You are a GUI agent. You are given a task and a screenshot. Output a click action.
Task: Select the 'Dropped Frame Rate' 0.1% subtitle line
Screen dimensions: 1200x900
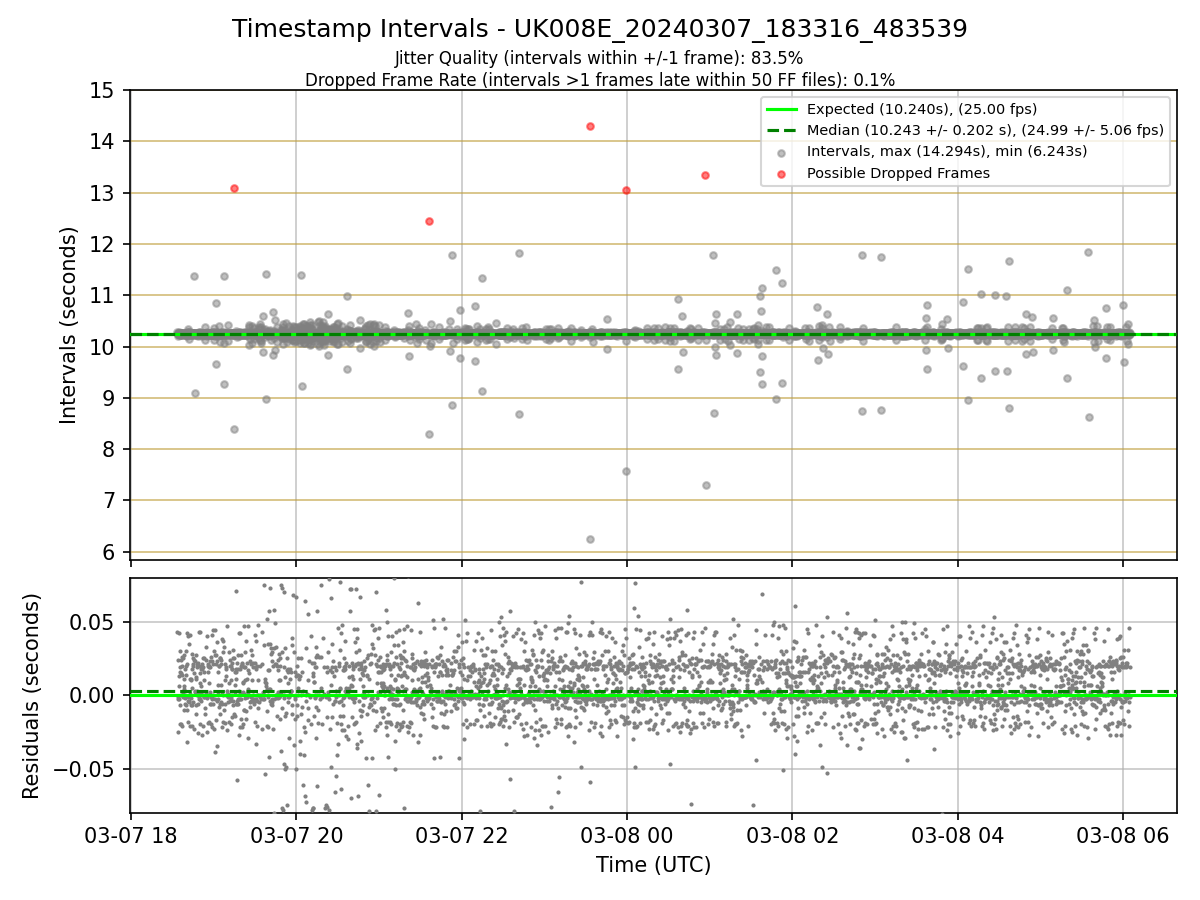click(599, 79)
